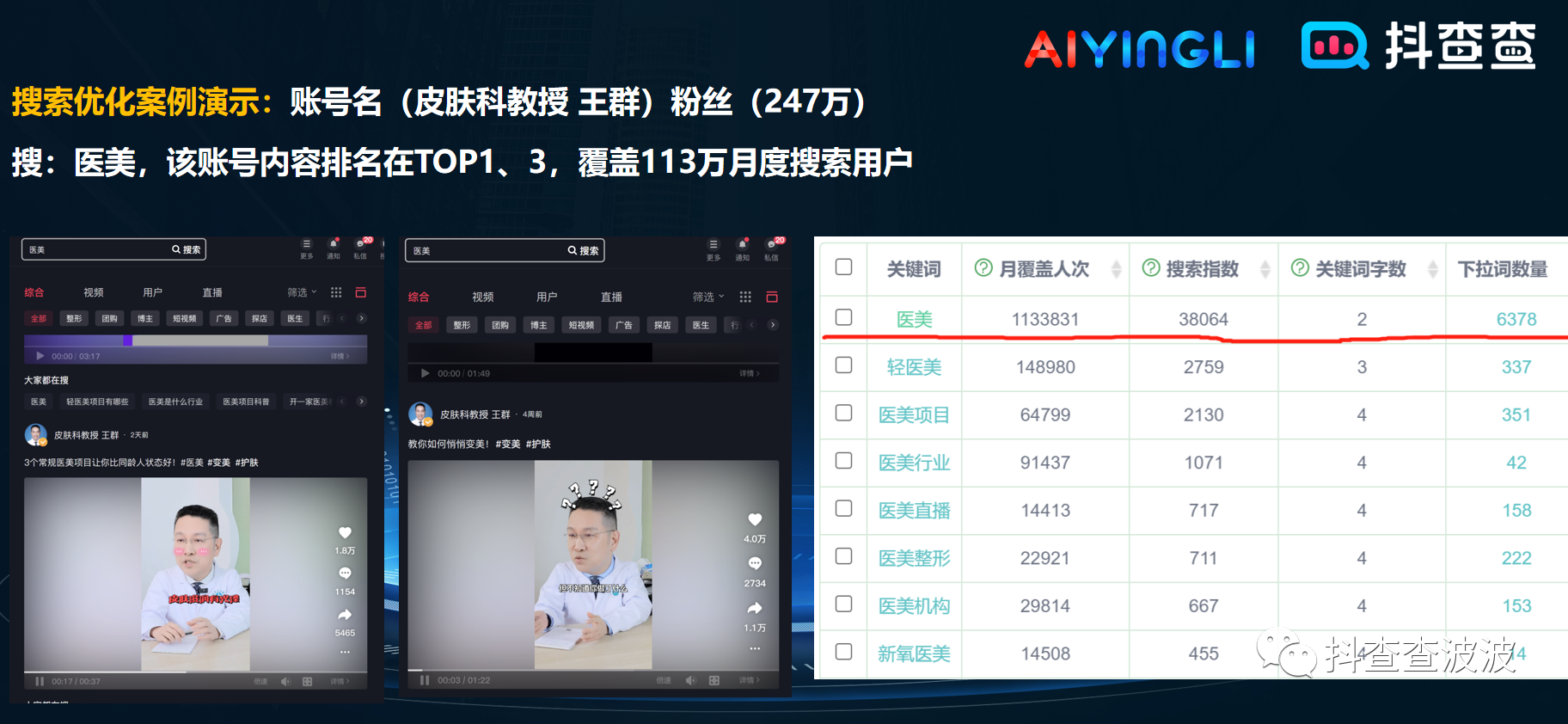
Task: Check the box for 医美项目 row
Action: (844, 413)
